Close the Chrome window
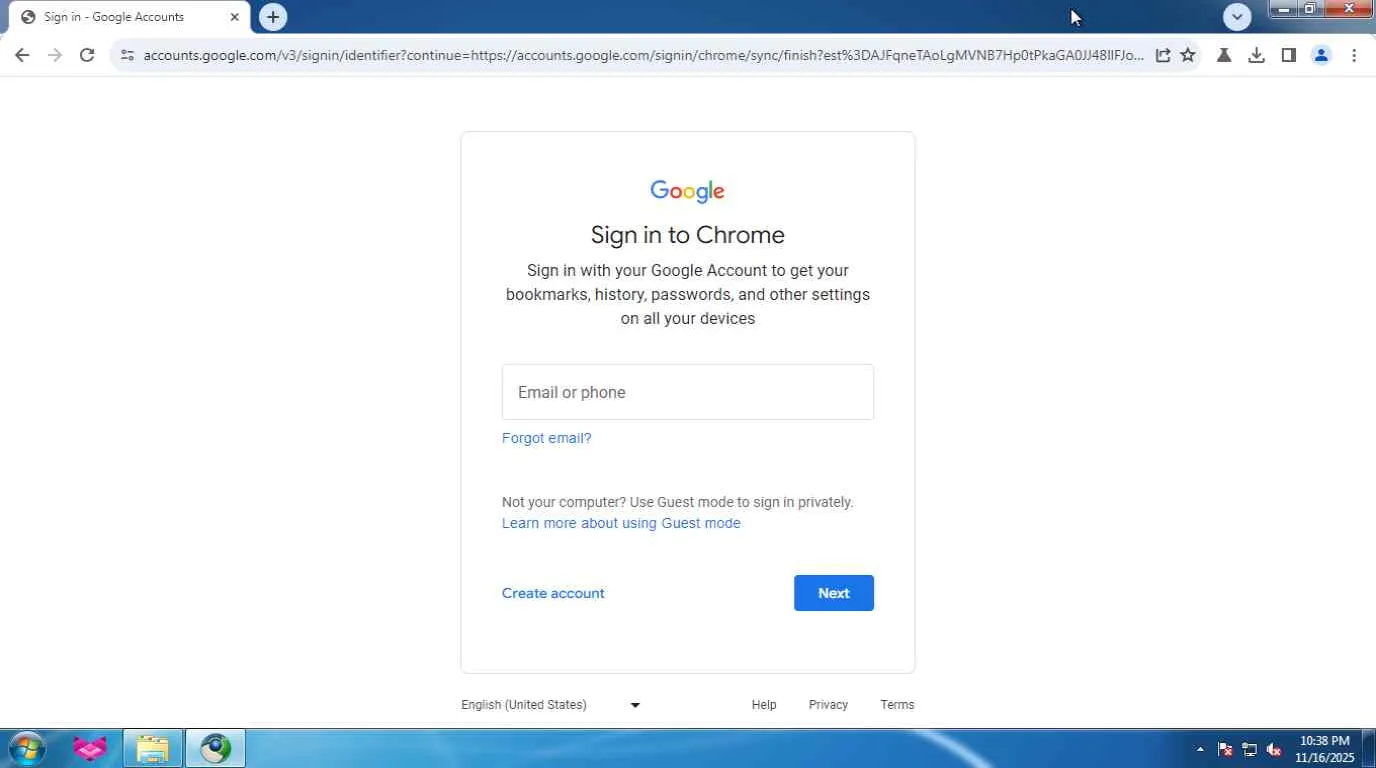Viewport: 1376px width, 768px height. click(1349, 9)
